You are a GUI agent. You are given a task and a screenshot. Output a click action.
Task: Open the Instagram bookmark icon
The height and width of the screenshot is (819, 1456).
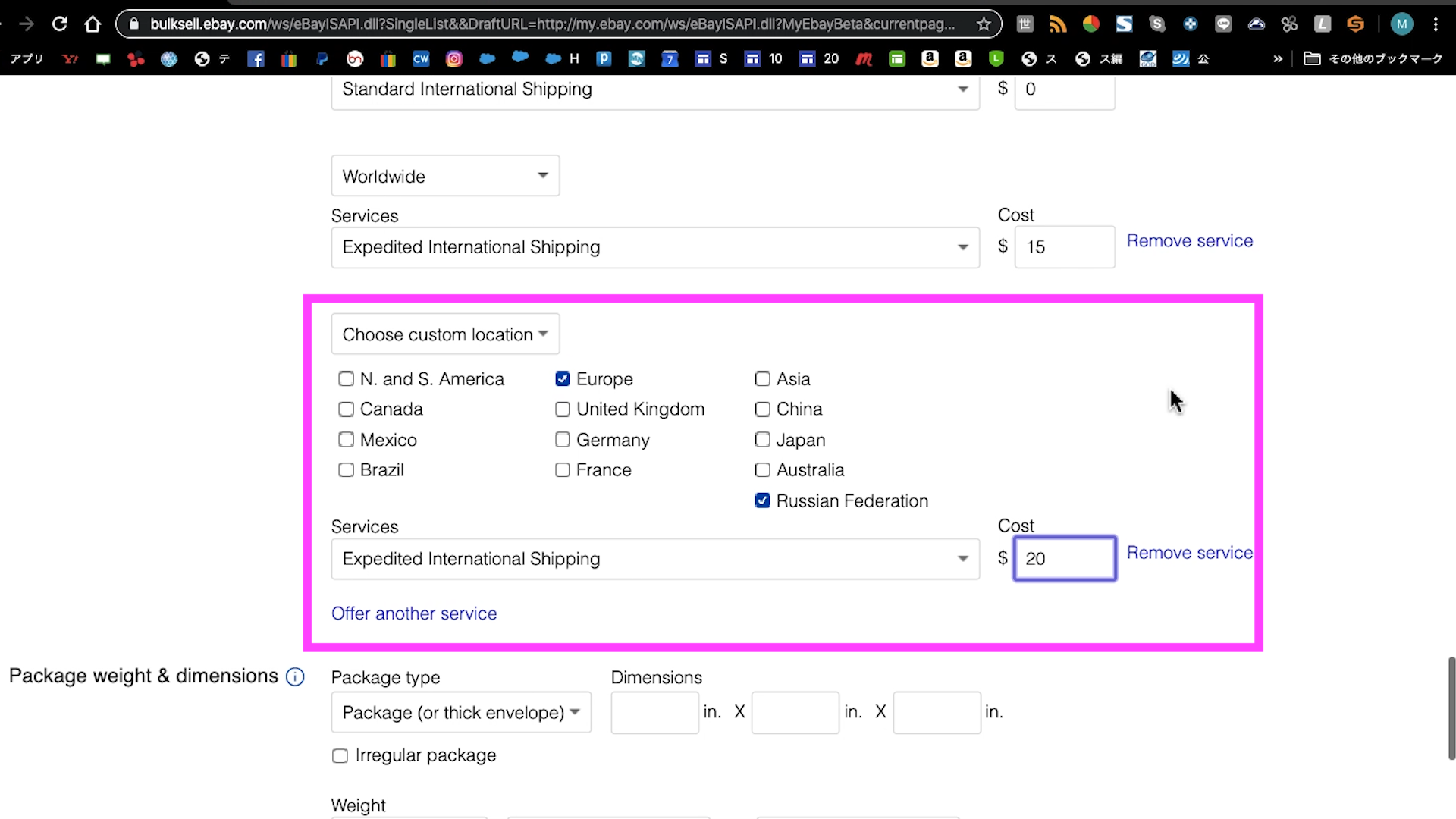[x=453, y=59]
